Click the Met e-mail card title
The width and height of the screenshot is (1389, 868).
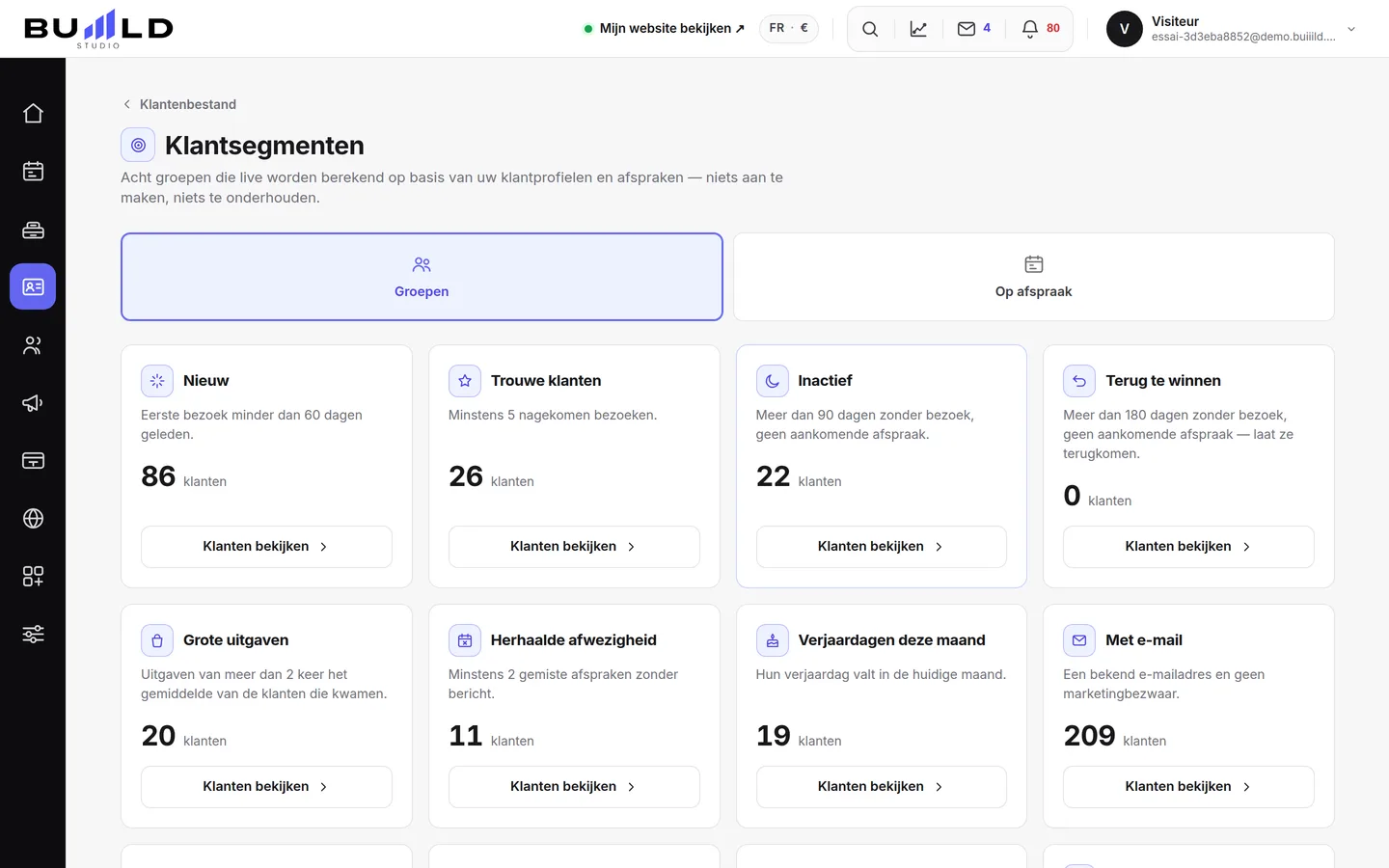[x=1144, y=640]
